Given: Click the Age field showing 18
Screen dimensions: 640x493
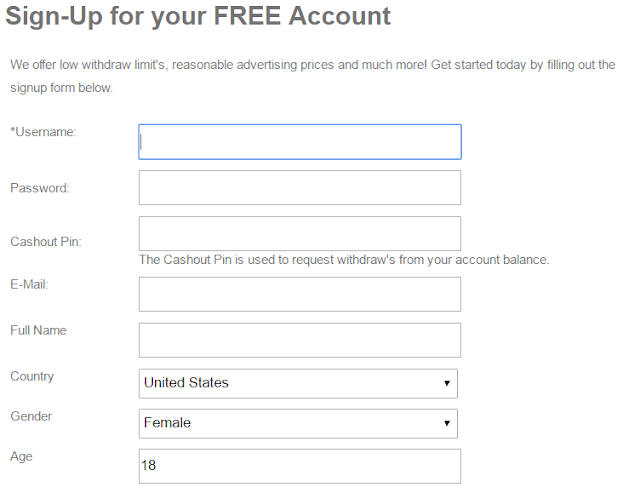Looking at the screenshot, I should tap(300, 466).
